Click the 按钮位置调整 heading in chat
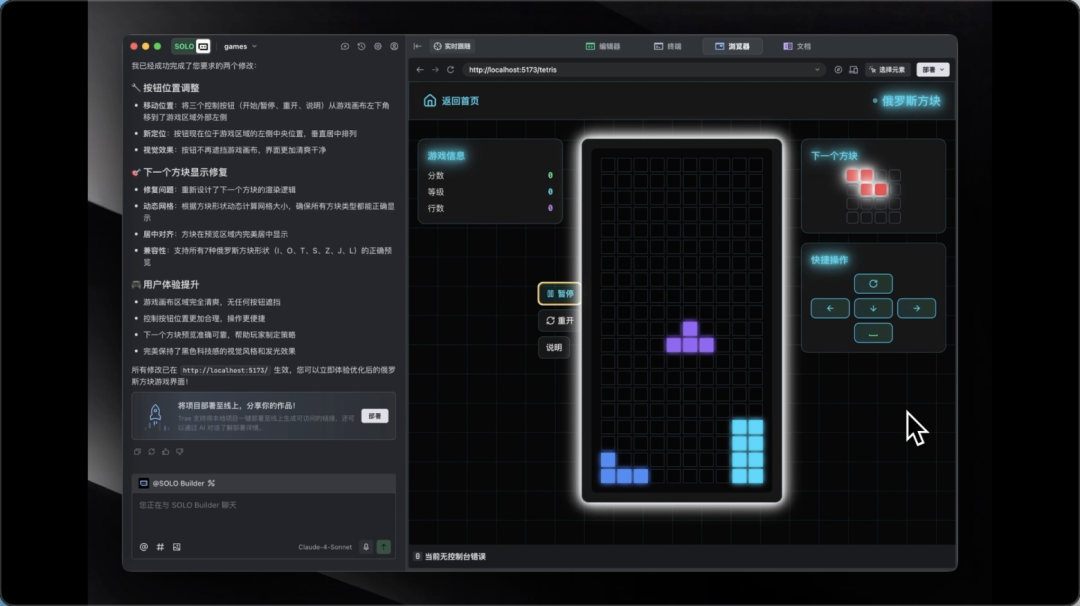The height and width of the screenshot is (606, 1080). (x=171, y=88)
